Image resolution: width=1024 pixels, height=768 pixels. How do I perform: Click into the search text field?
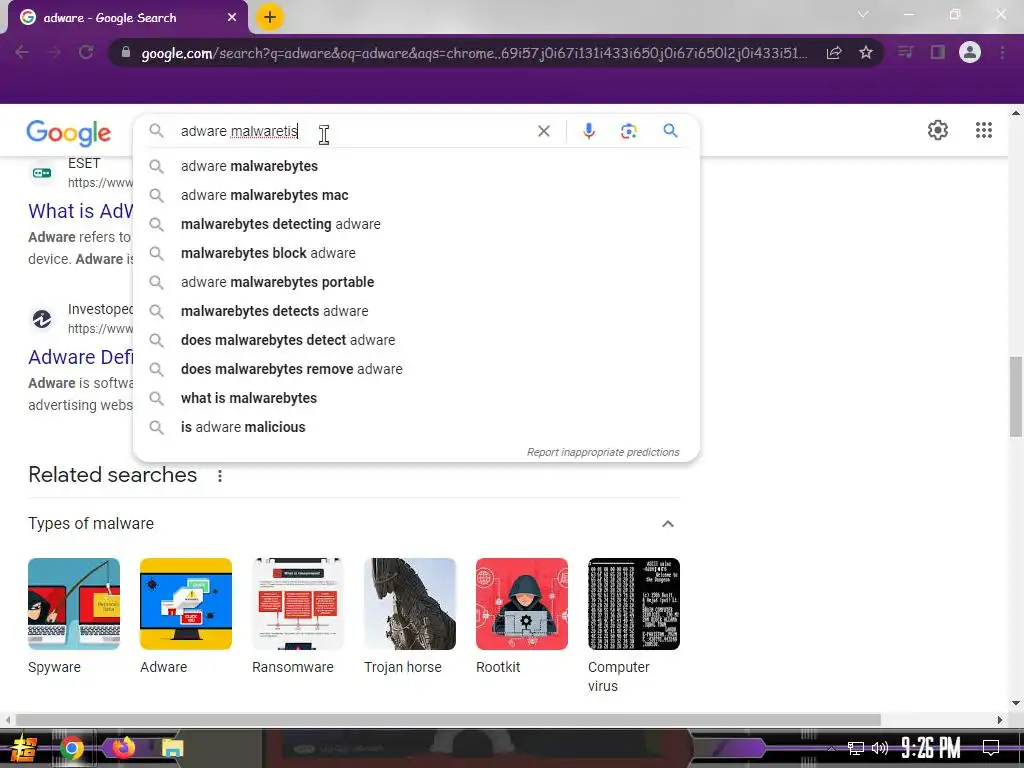click(353, 131)
